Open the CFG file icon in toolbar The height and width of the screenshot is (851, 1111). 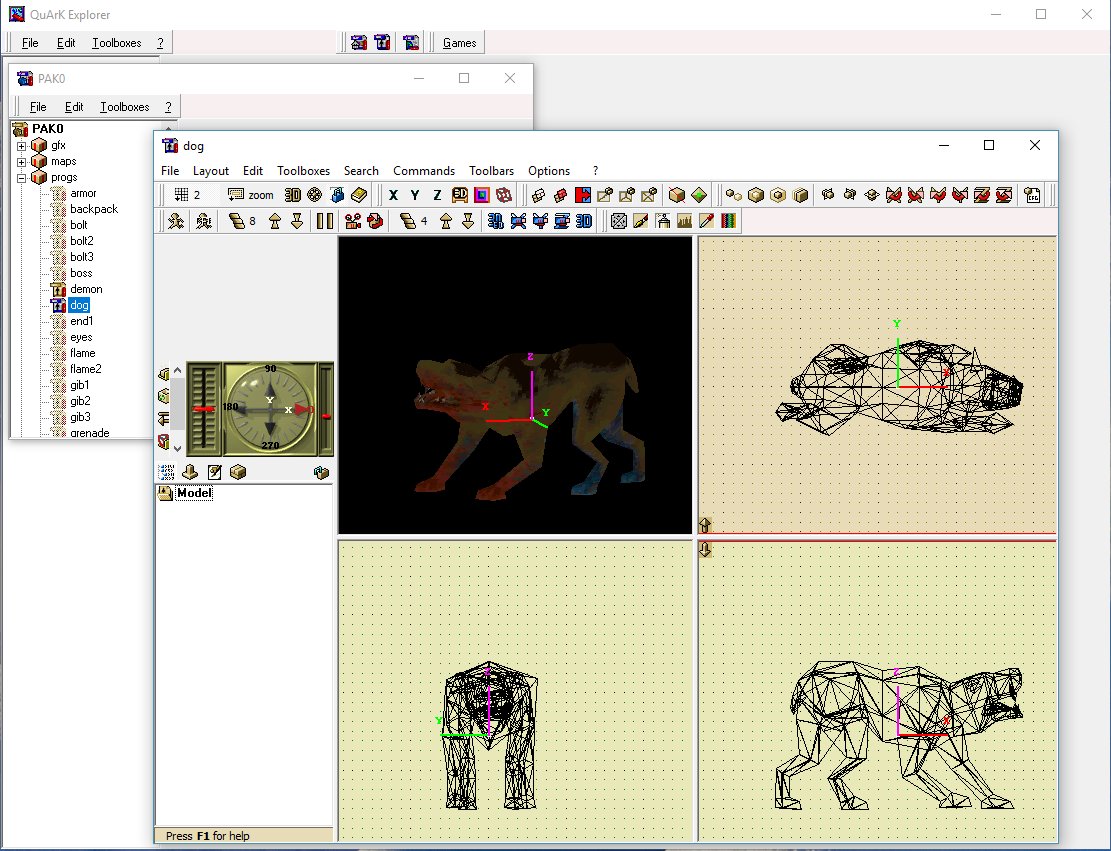(1032, 195)
